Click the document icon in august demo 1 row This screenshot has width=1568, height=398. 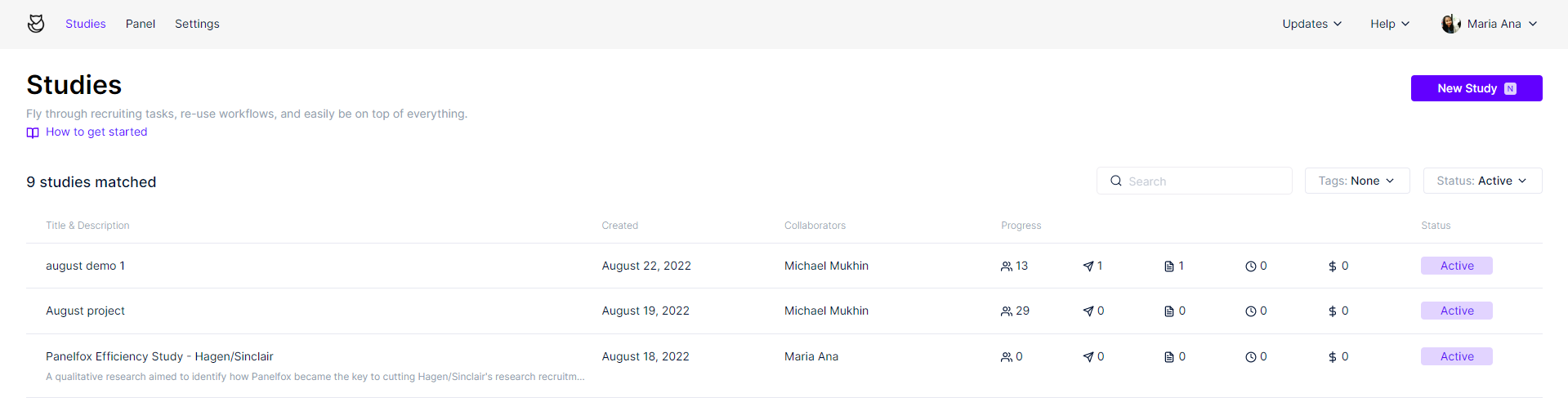1169,266
